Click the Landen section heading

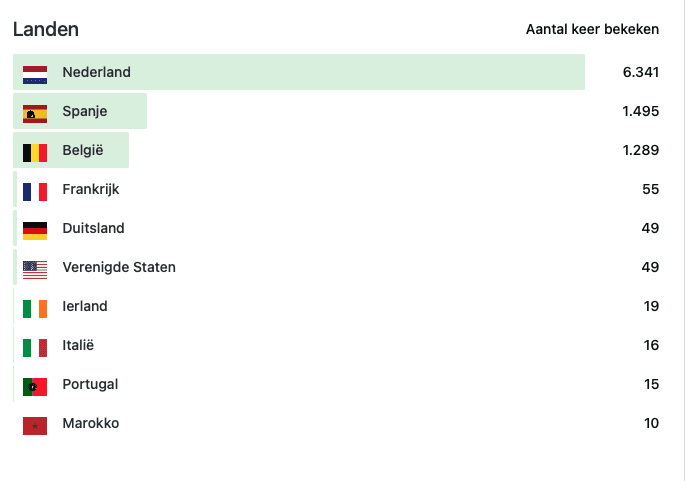click(x=46, y=30)
